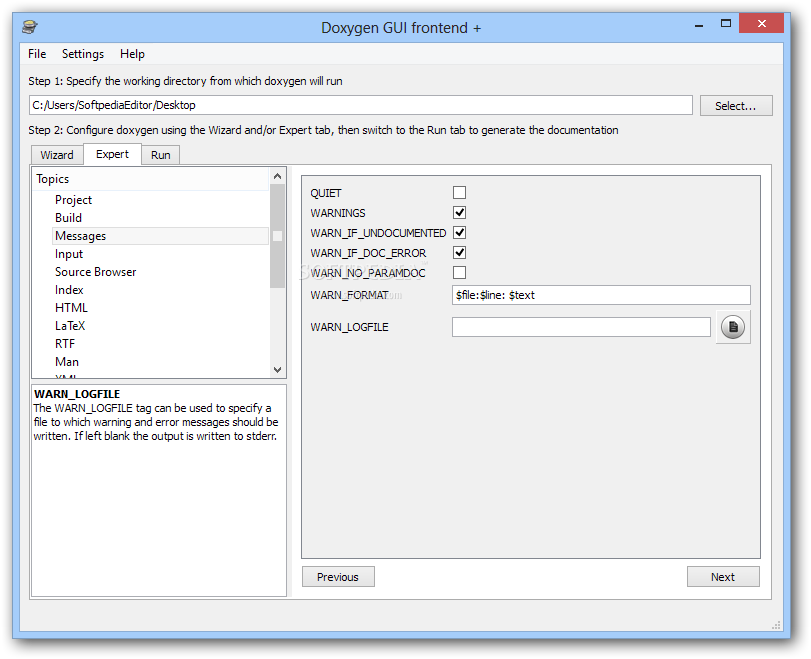The image size is (811, 659).
Task: Open the Help menu
Action: click(132, 54)
